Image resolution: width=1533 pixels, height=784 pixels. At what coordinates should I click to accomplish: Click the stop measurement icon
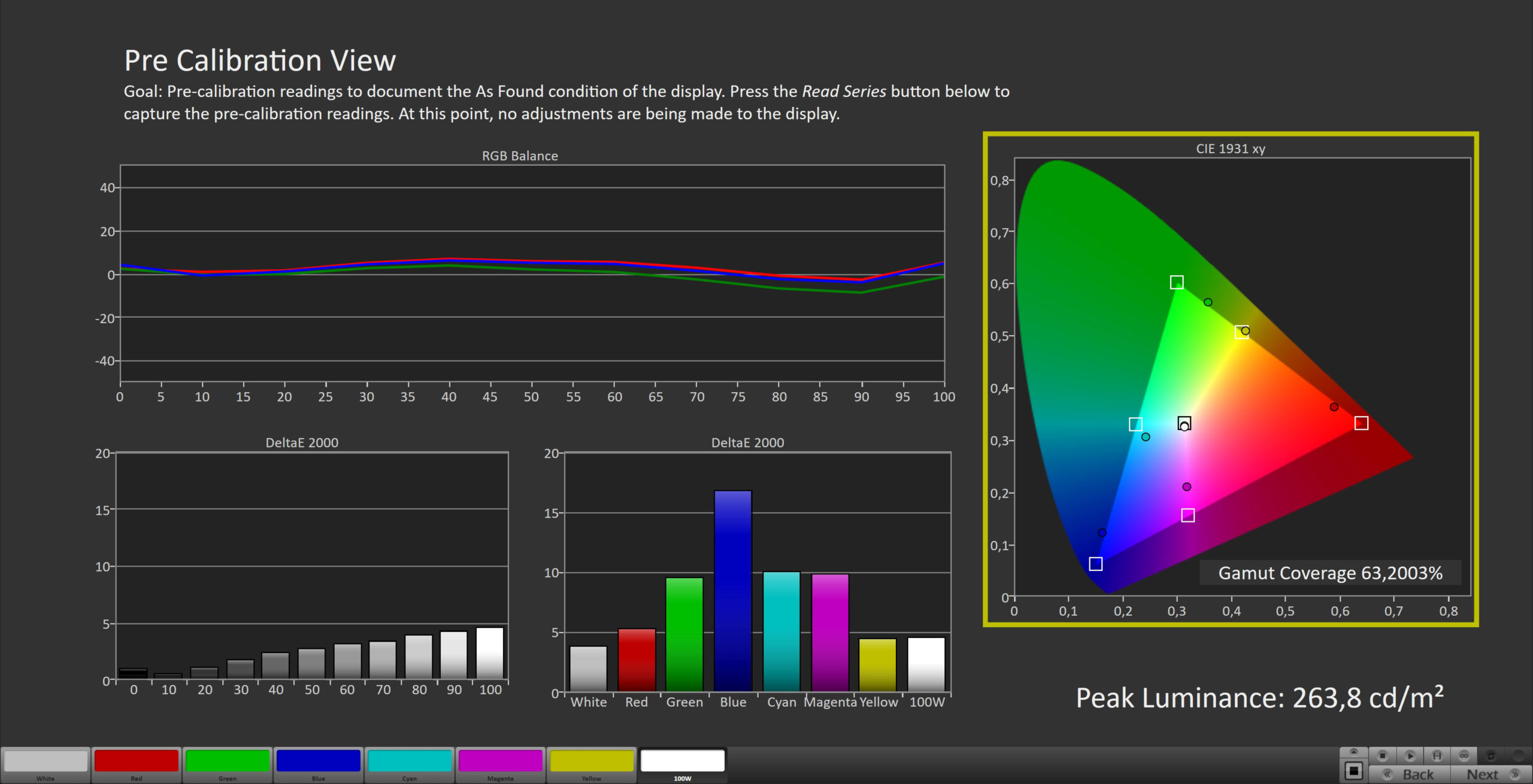1383,755
